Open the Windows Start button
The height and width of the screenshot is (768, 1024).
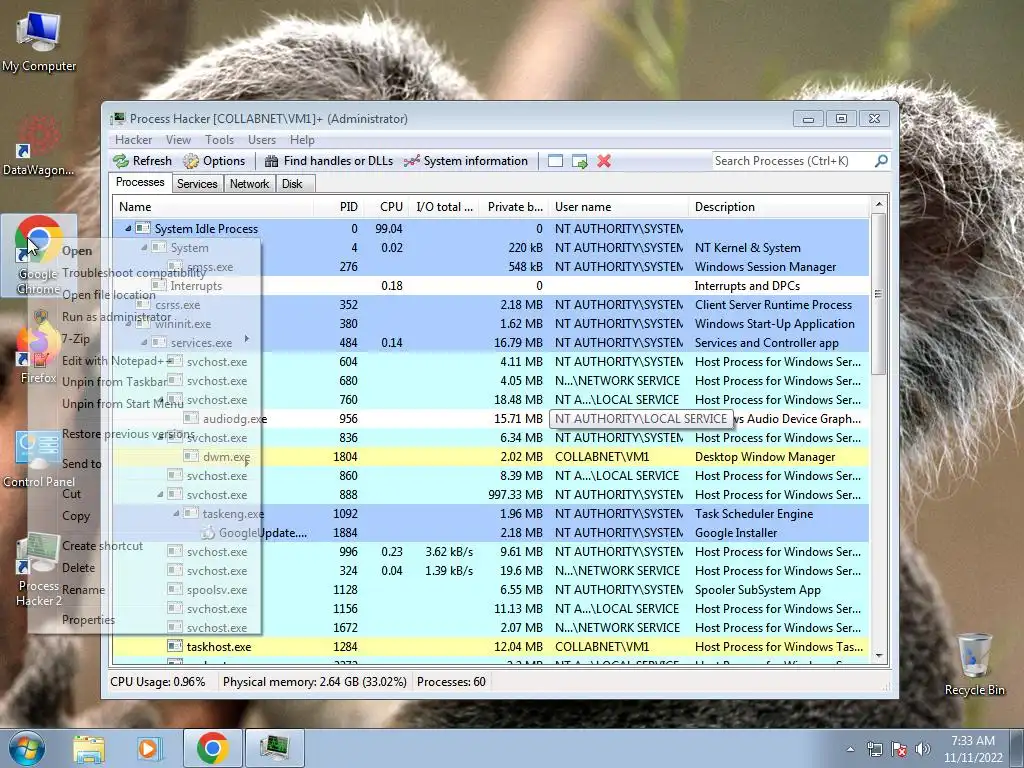(25, 748)
